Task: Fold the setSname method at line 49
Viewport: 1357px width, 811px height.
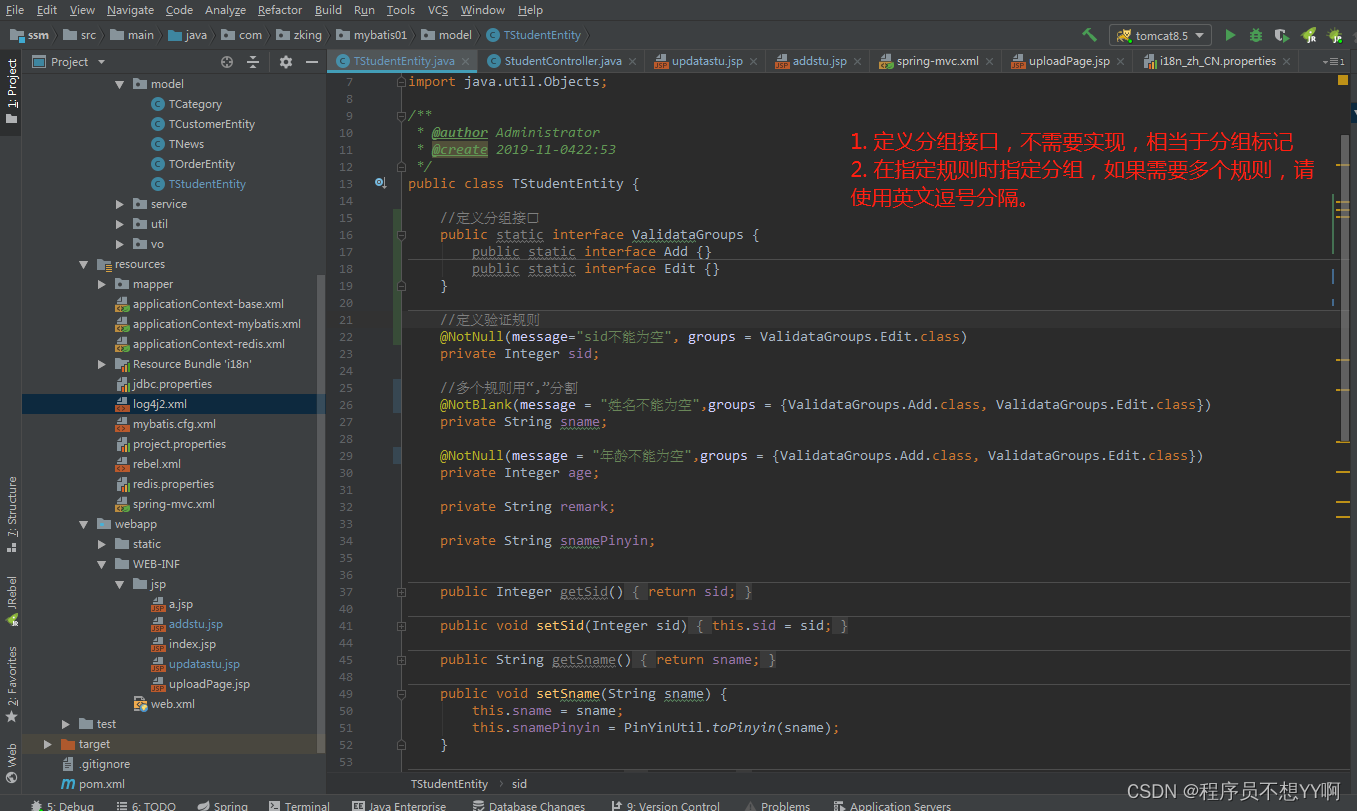Action: [x=401, y=694]
